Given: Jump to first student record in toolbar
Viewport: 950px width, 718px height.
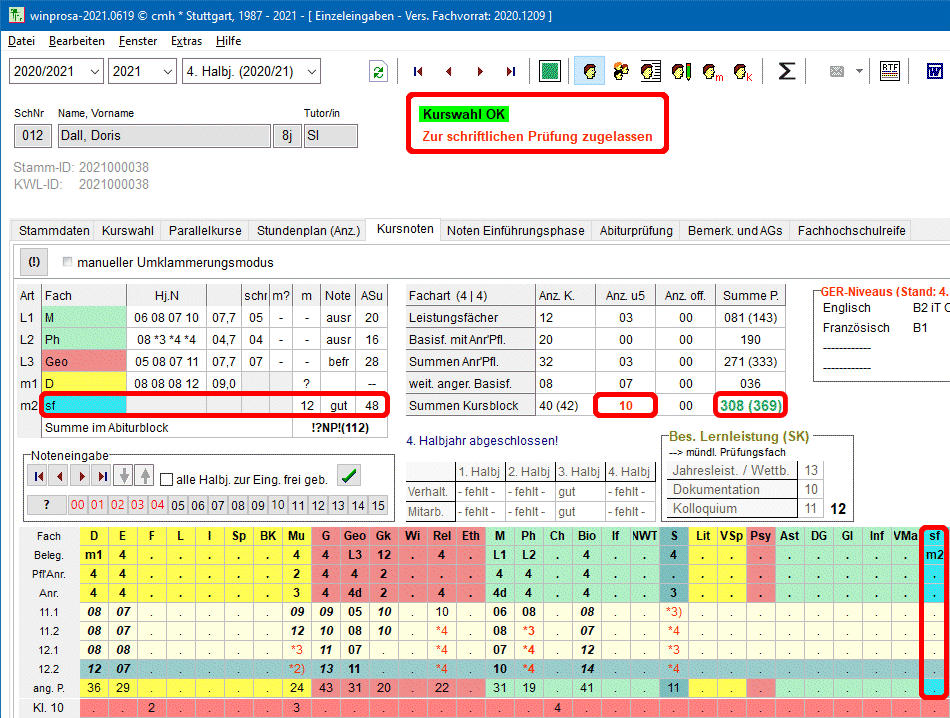Looking at the screenshot, I should [x=418, y=71].
